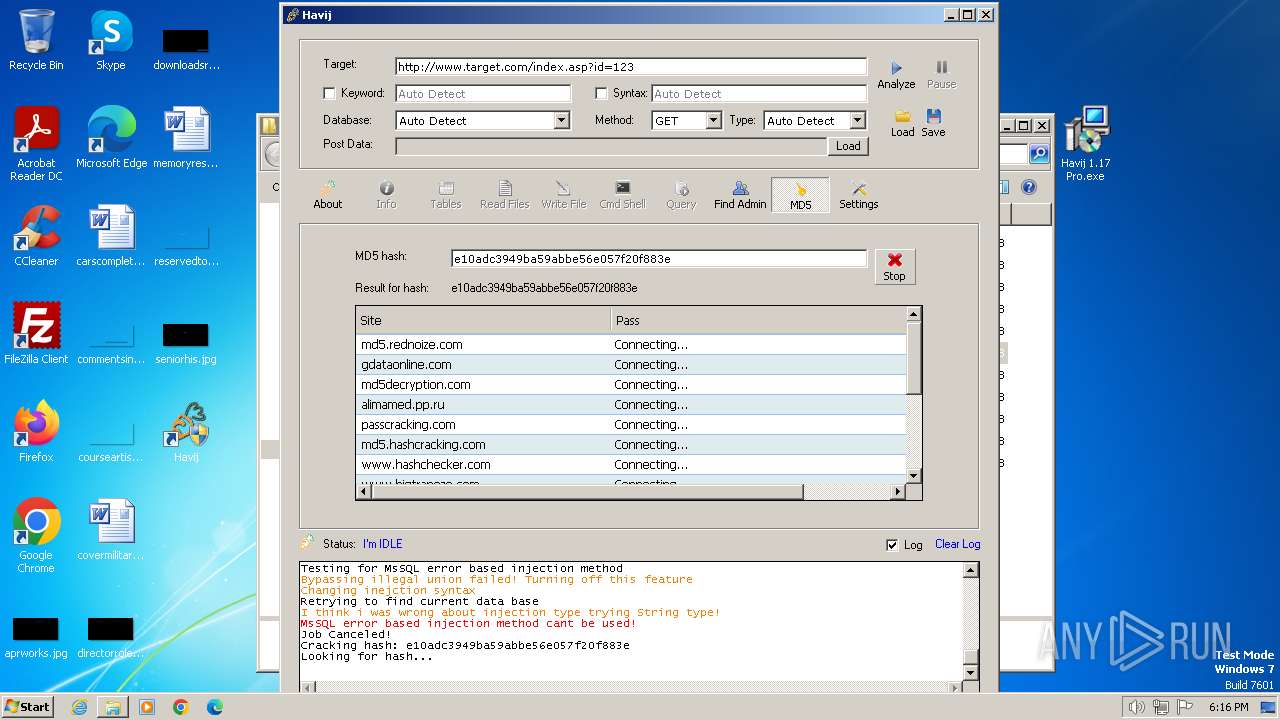1280x720 pixels.
Task: Click the Havij desktop shortcut
Action: point(186,432)
